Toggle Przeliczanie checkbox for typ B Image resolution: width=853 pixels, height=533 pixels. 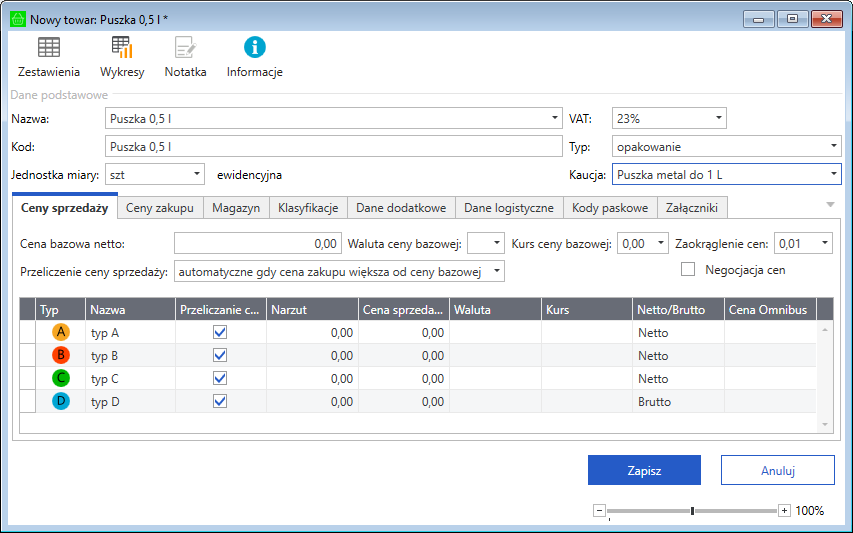pyautogui.click(x=220, y=355)
